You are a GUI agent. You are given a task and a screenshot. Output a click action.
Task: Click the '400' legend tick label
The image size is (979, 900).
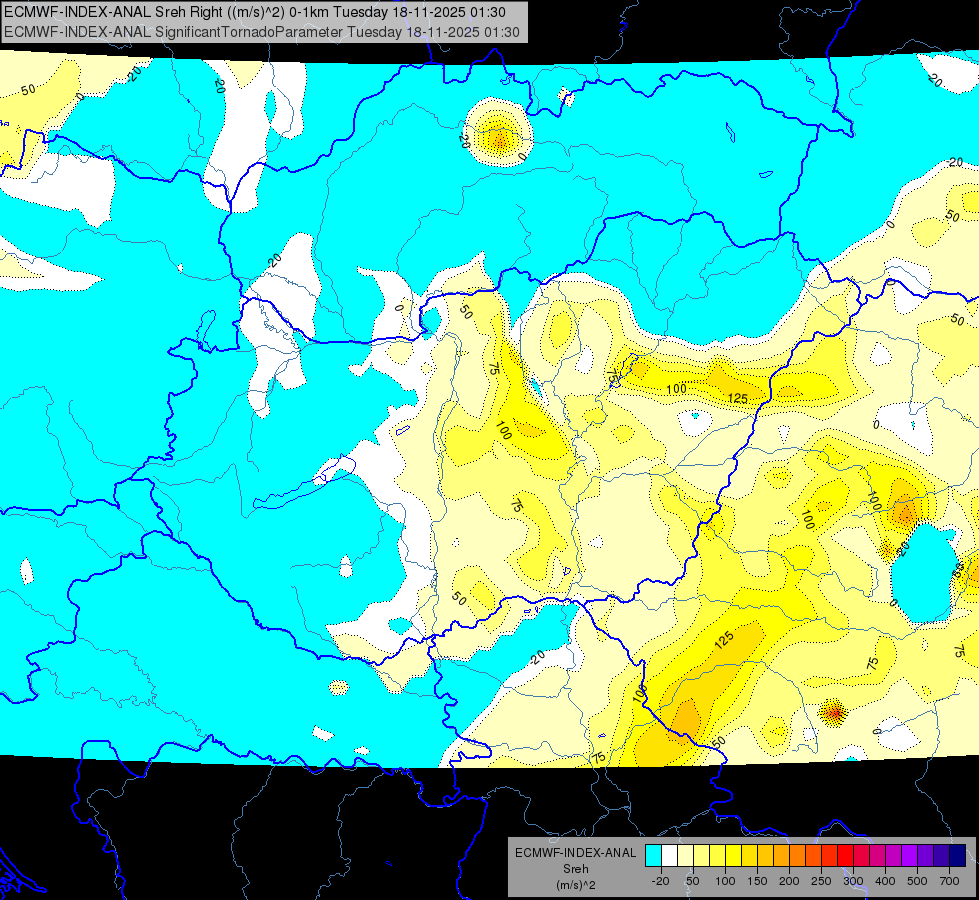885,881
